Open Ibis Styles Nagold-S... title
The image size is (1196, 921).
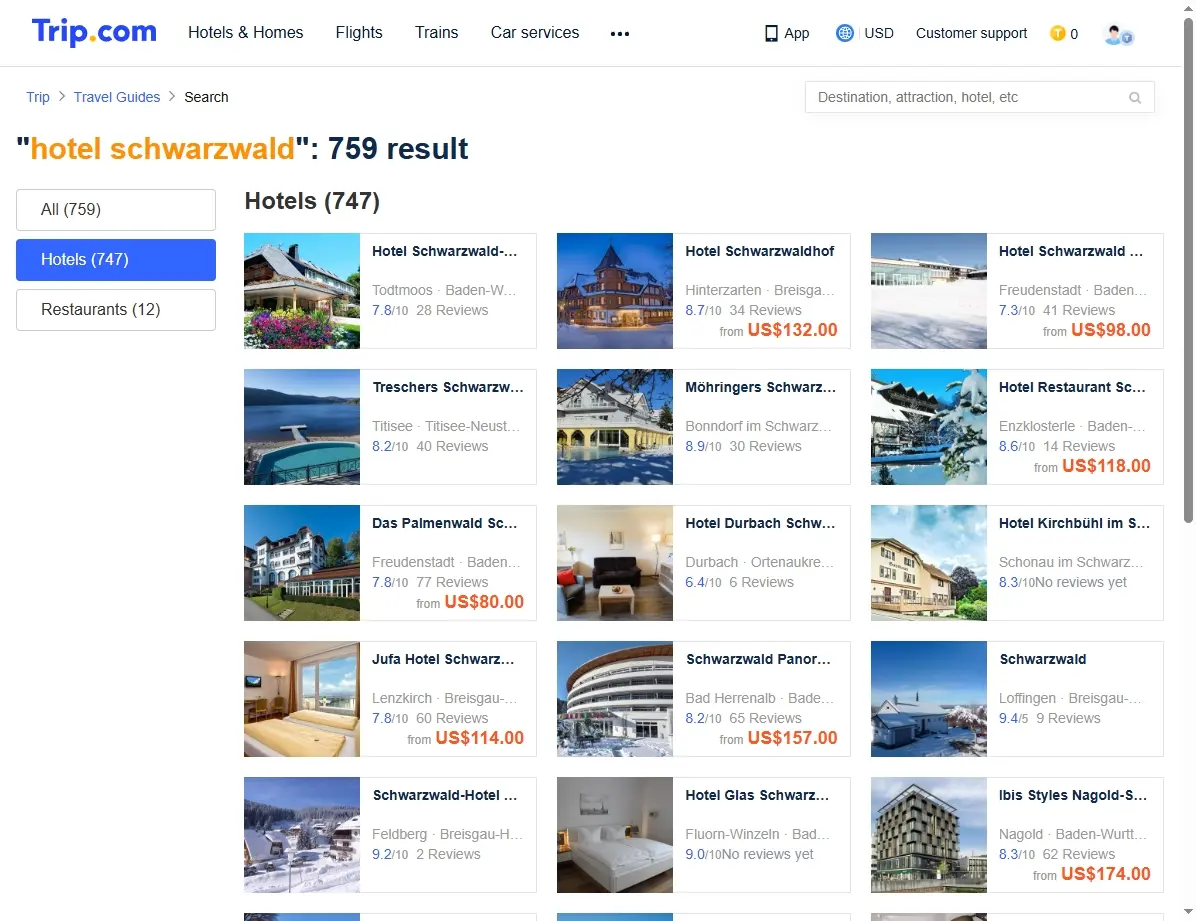(x=1072, y=794)
